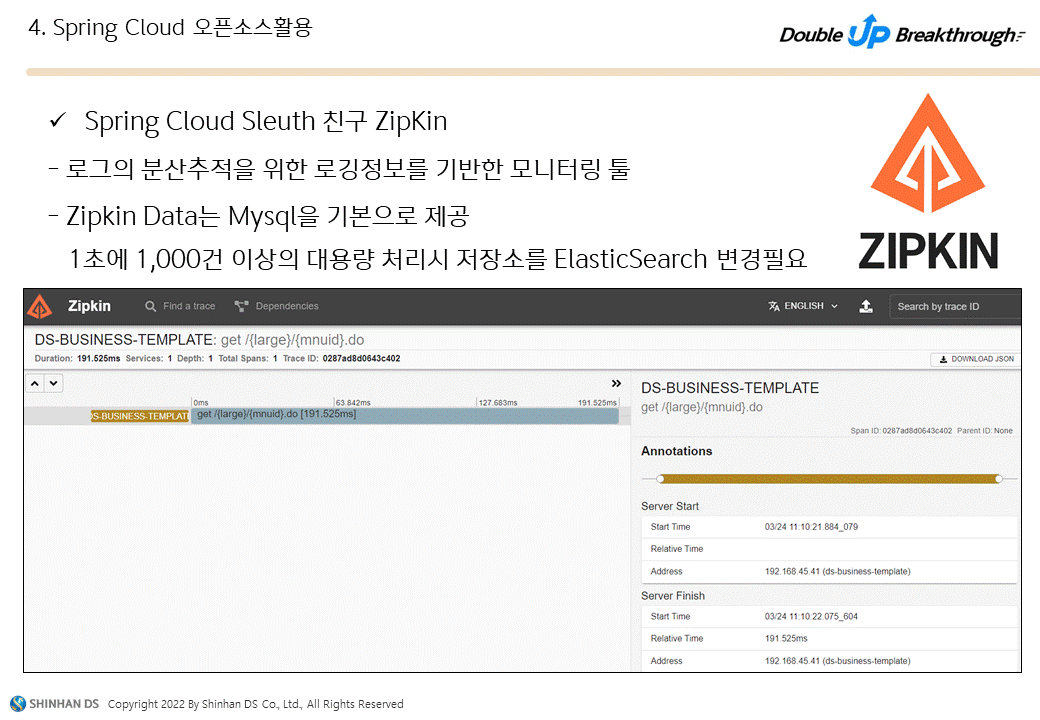
Task: Click Server Start address 192.168.45.41
Action: click(x=837, y=571)
